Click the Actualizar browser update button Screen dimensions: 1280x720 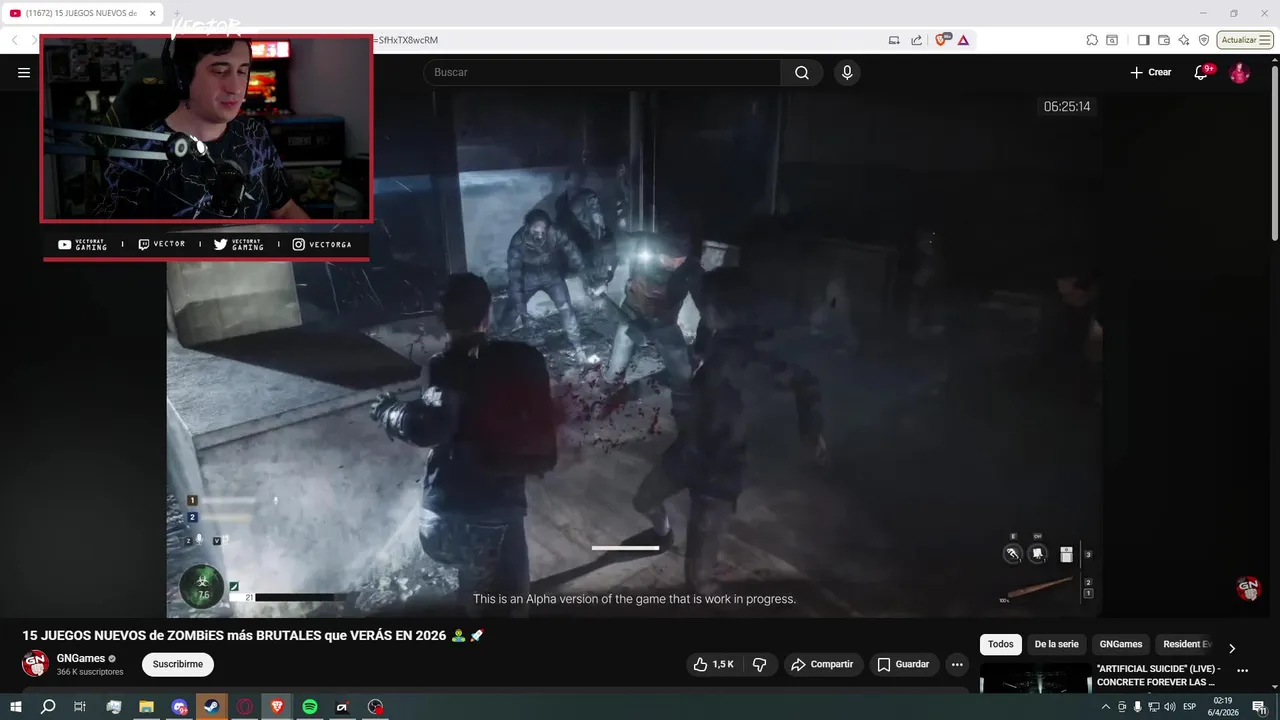[x=1244, y=40]
